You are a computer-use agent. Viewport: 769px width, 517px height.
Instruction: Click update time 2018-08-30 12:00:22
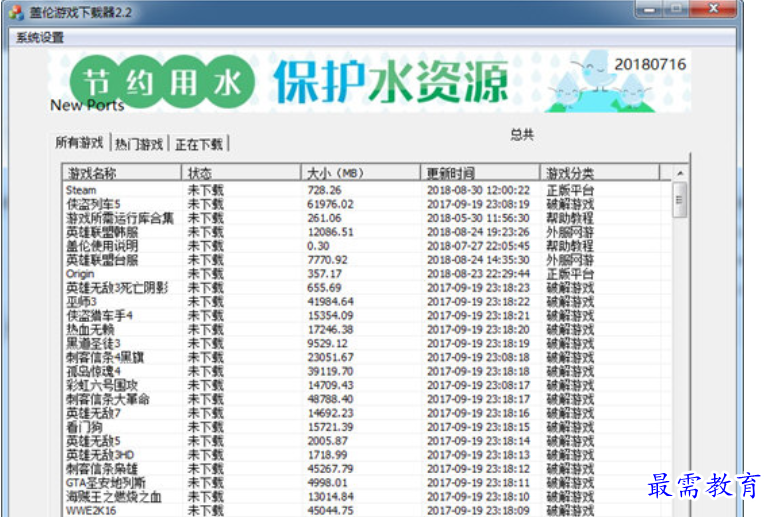(x=479, y=190)
